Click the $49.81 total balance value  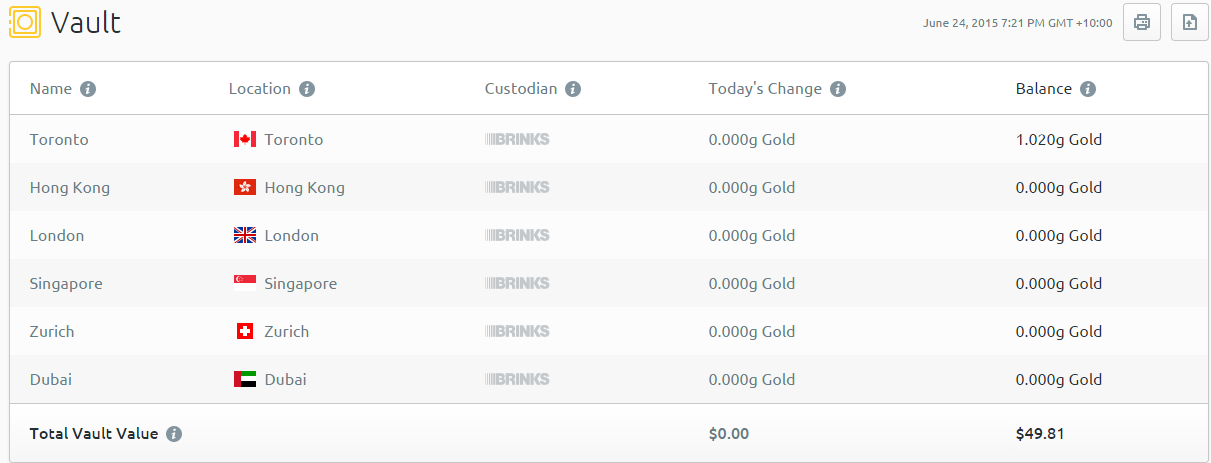pos(1038,434)
